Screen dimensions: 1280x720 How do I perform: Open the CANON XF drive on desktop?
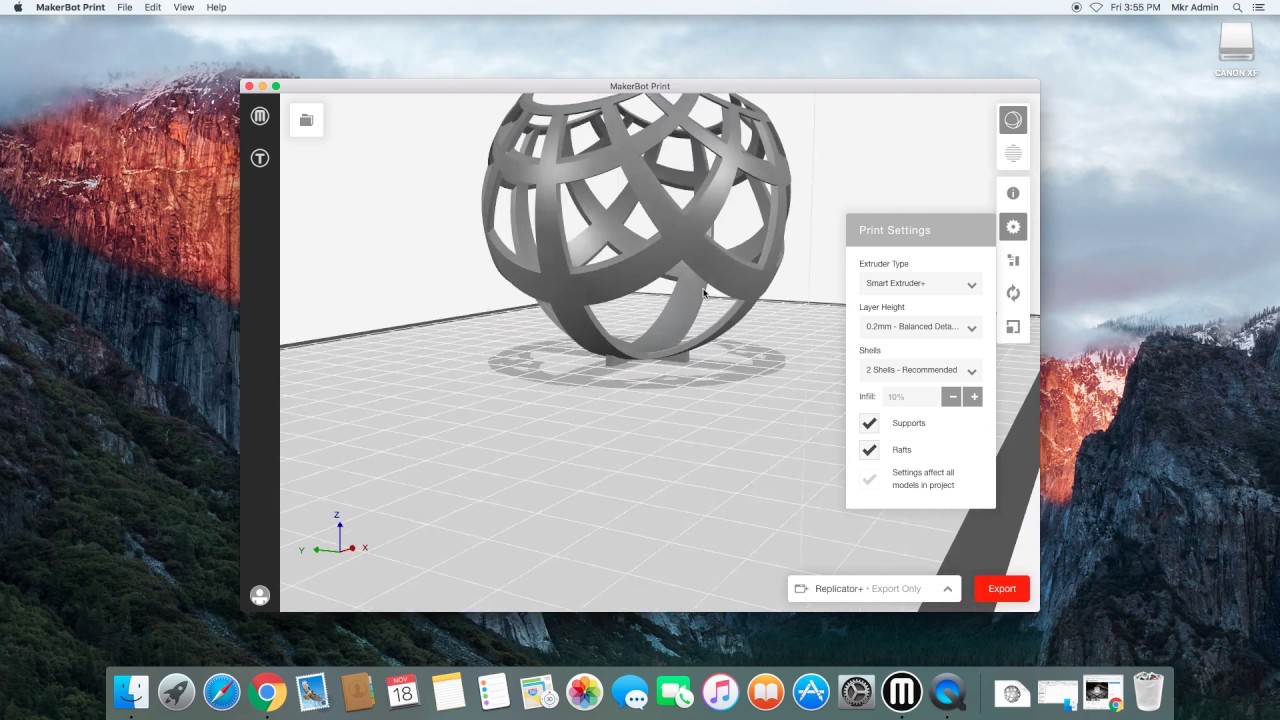[x=1236, y=48]
